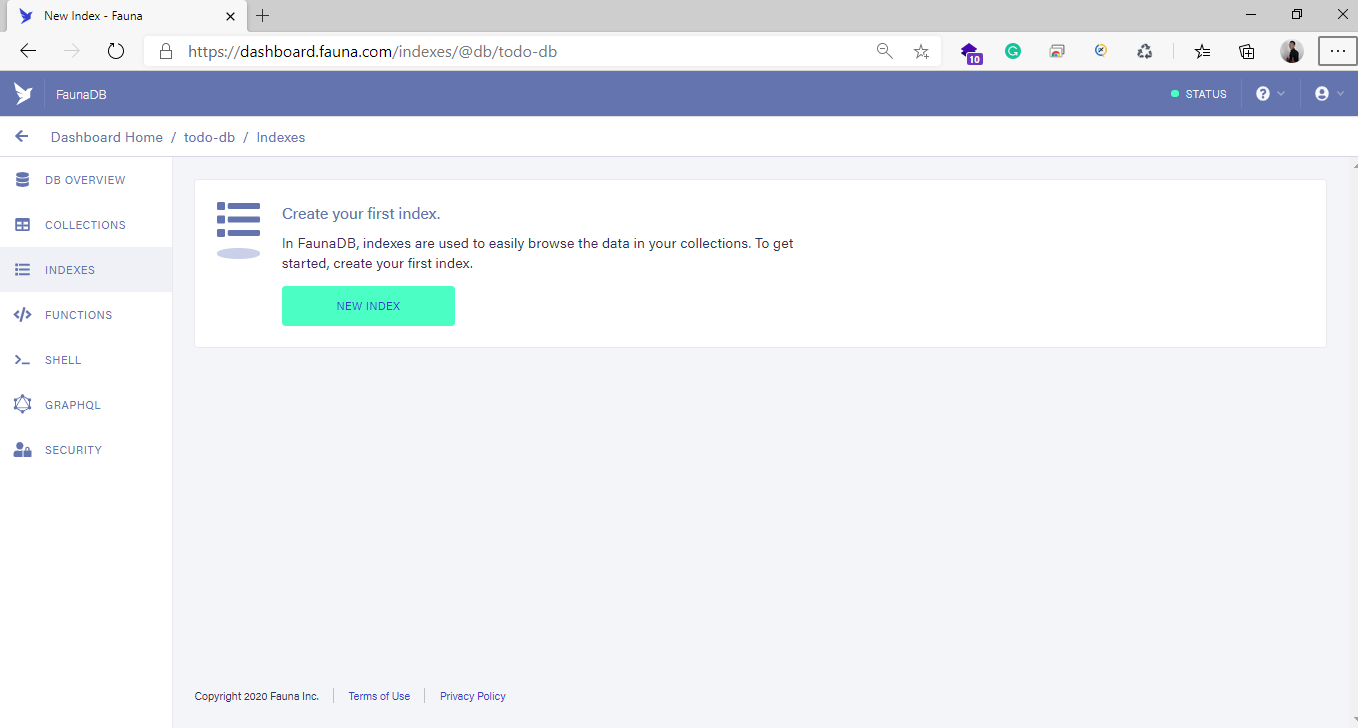1358x728 pixels.
Task: Open FUNCTIONS in the sidebar
Action: (86, 315)
